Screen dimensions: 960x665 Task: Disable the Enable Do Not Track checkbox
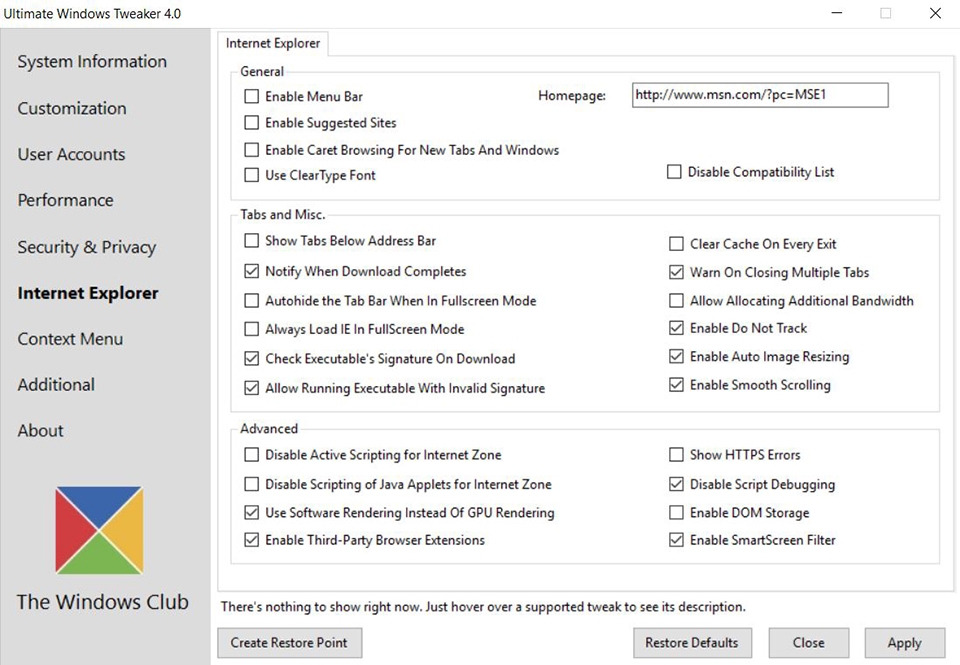676,328
